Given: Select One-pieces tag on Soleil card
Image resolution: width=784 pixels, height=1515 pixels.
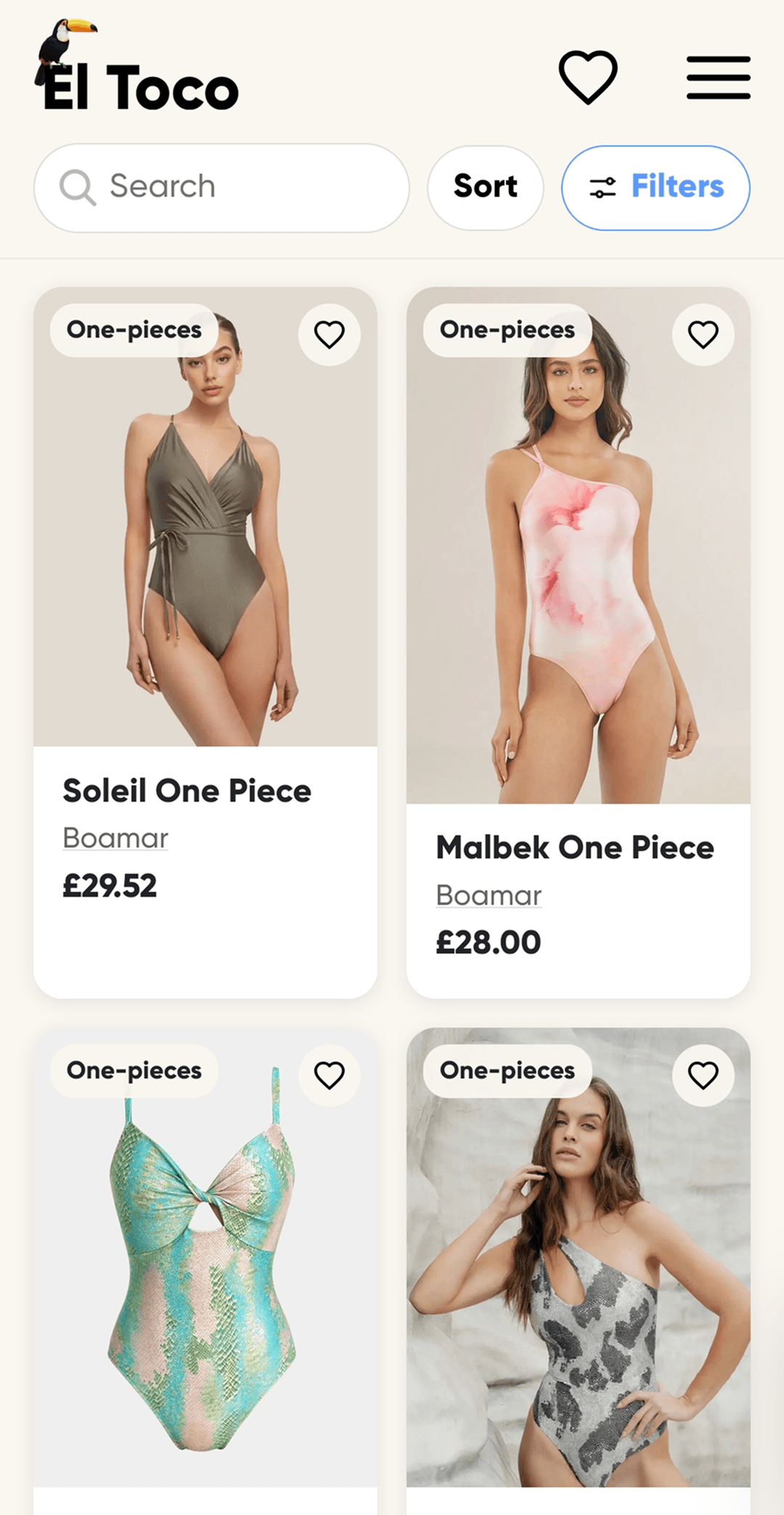Looking at the screenshot, I should (x=134, y=330).
